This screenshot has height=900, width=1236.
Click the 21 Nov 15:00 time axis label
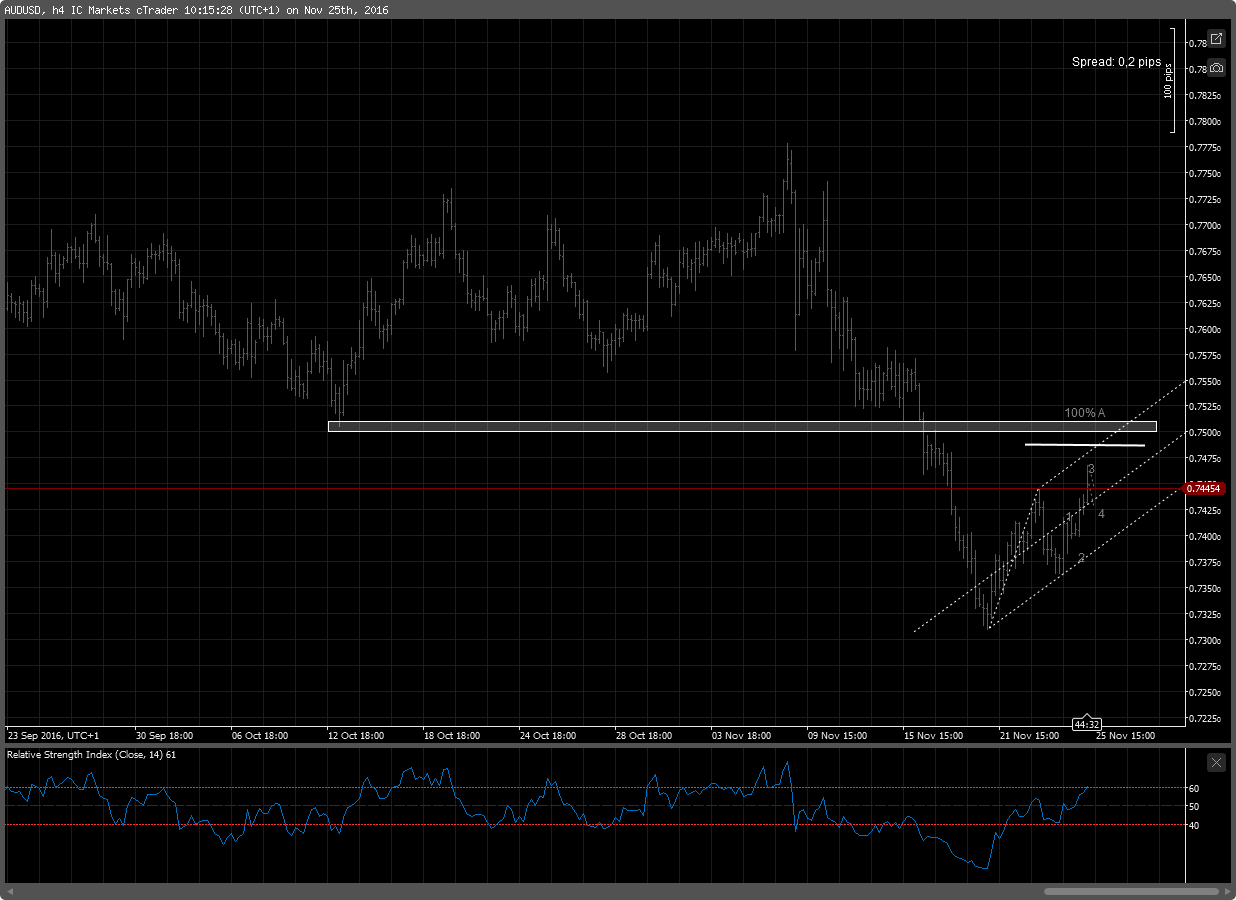[x=1028, y=735]
